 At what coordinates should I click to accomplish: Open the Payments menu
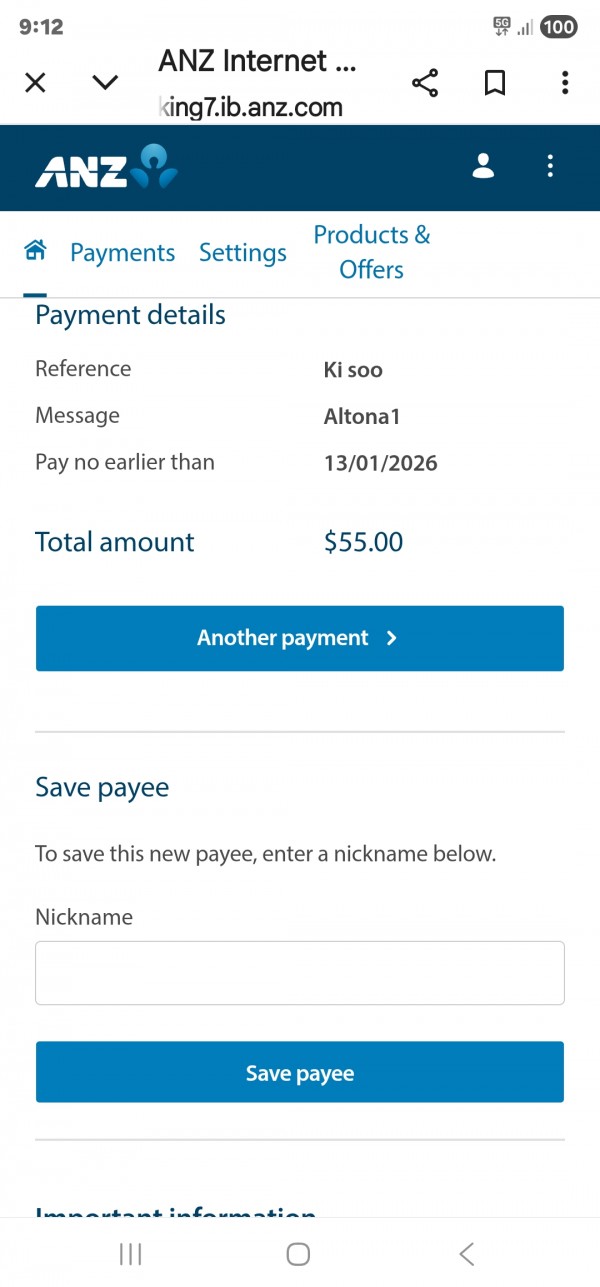[122, 253]
